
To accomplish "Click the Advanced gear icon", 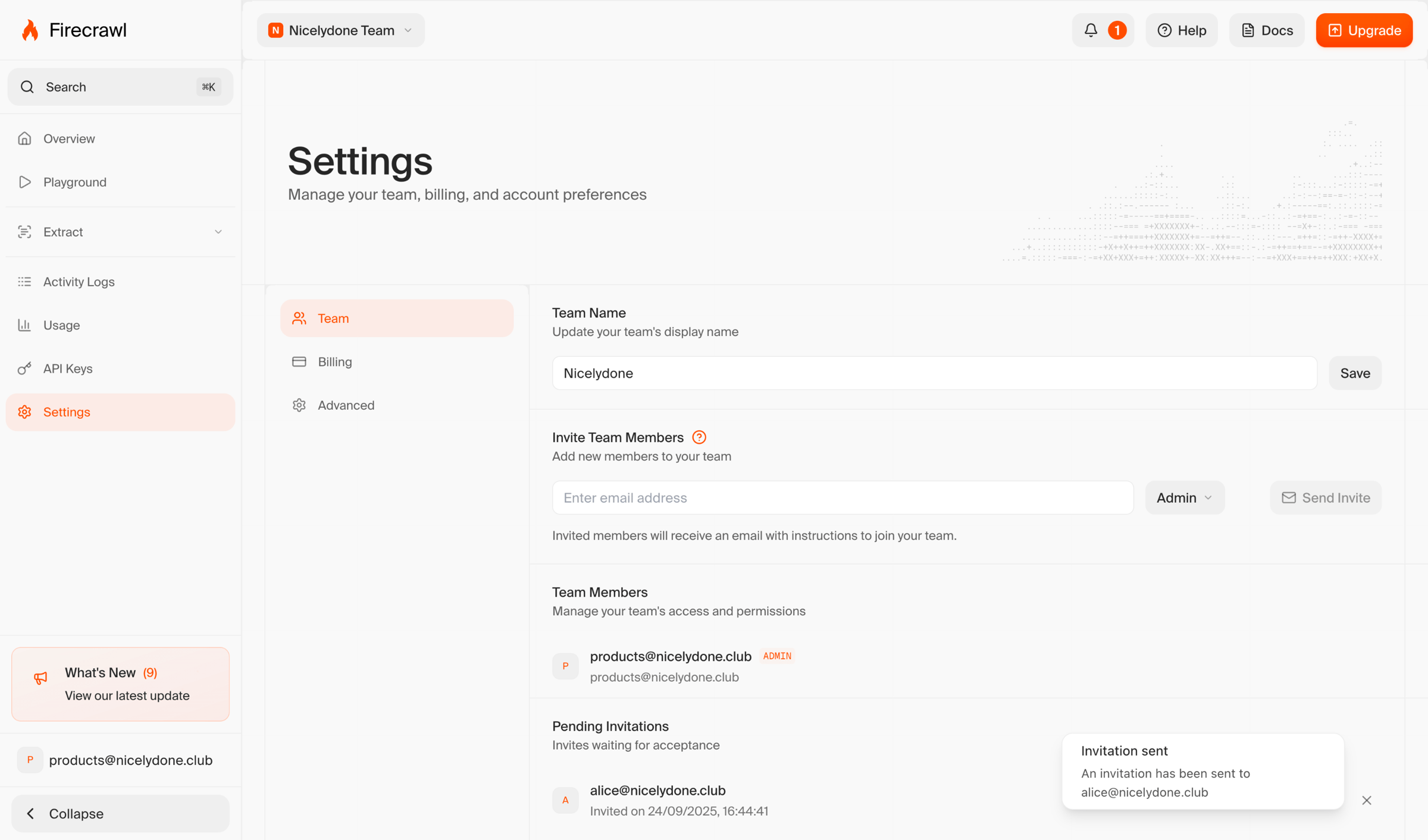I will coord(299,405).
